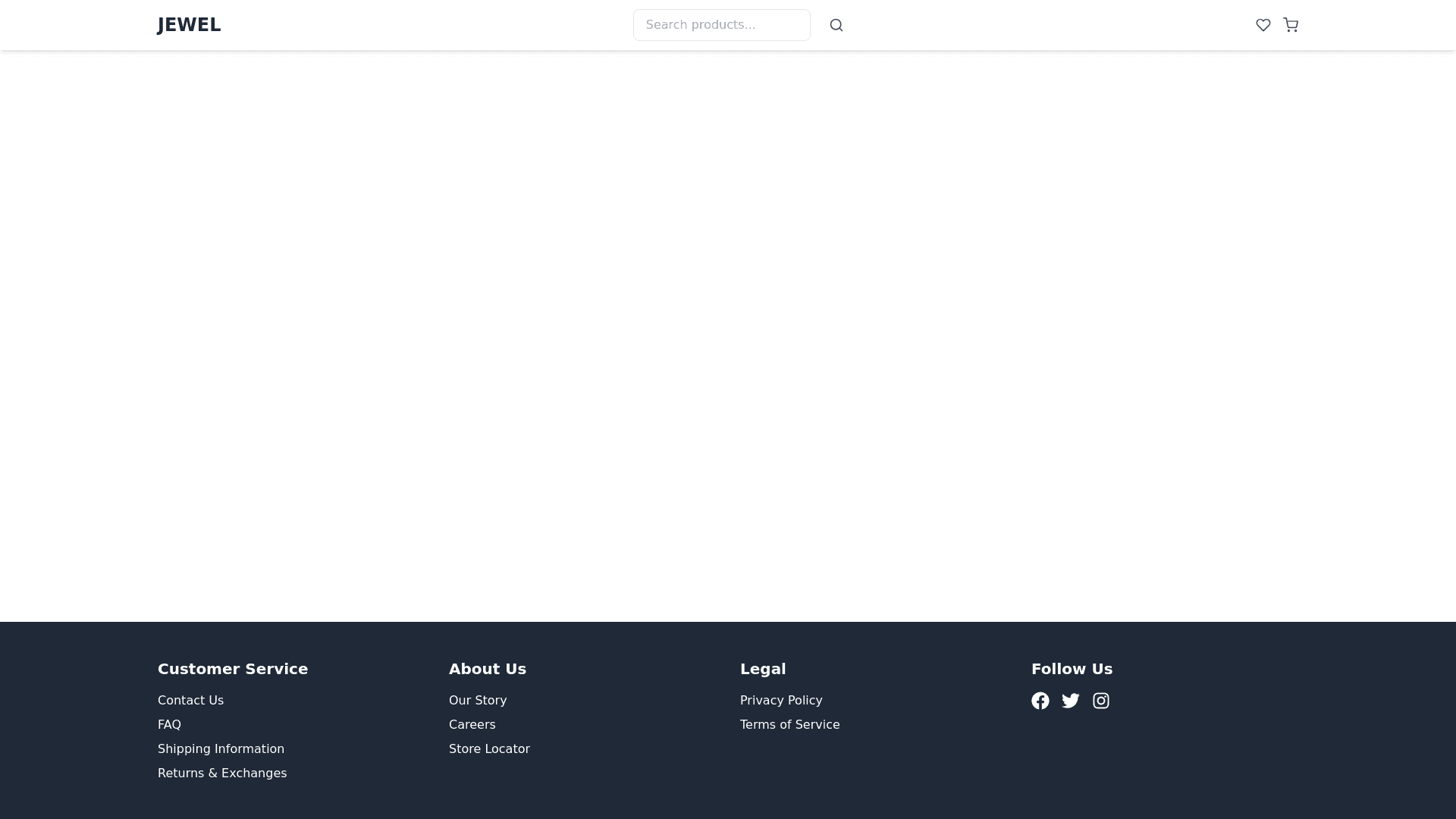View Shipping Information
The height and width of the screenshot is (819, 1456).
pos(221,748)
